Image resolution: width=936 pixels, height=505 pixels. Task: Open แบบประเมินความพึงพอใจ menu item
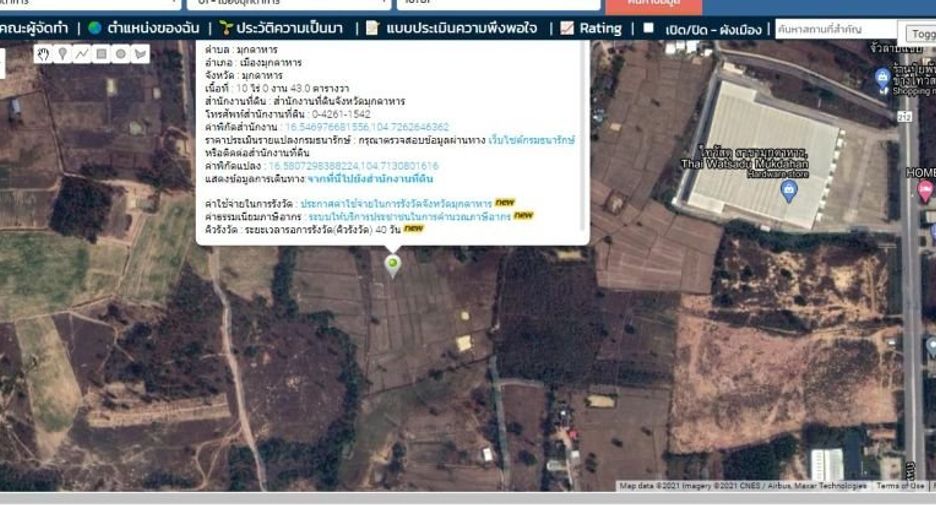point(461,28)
